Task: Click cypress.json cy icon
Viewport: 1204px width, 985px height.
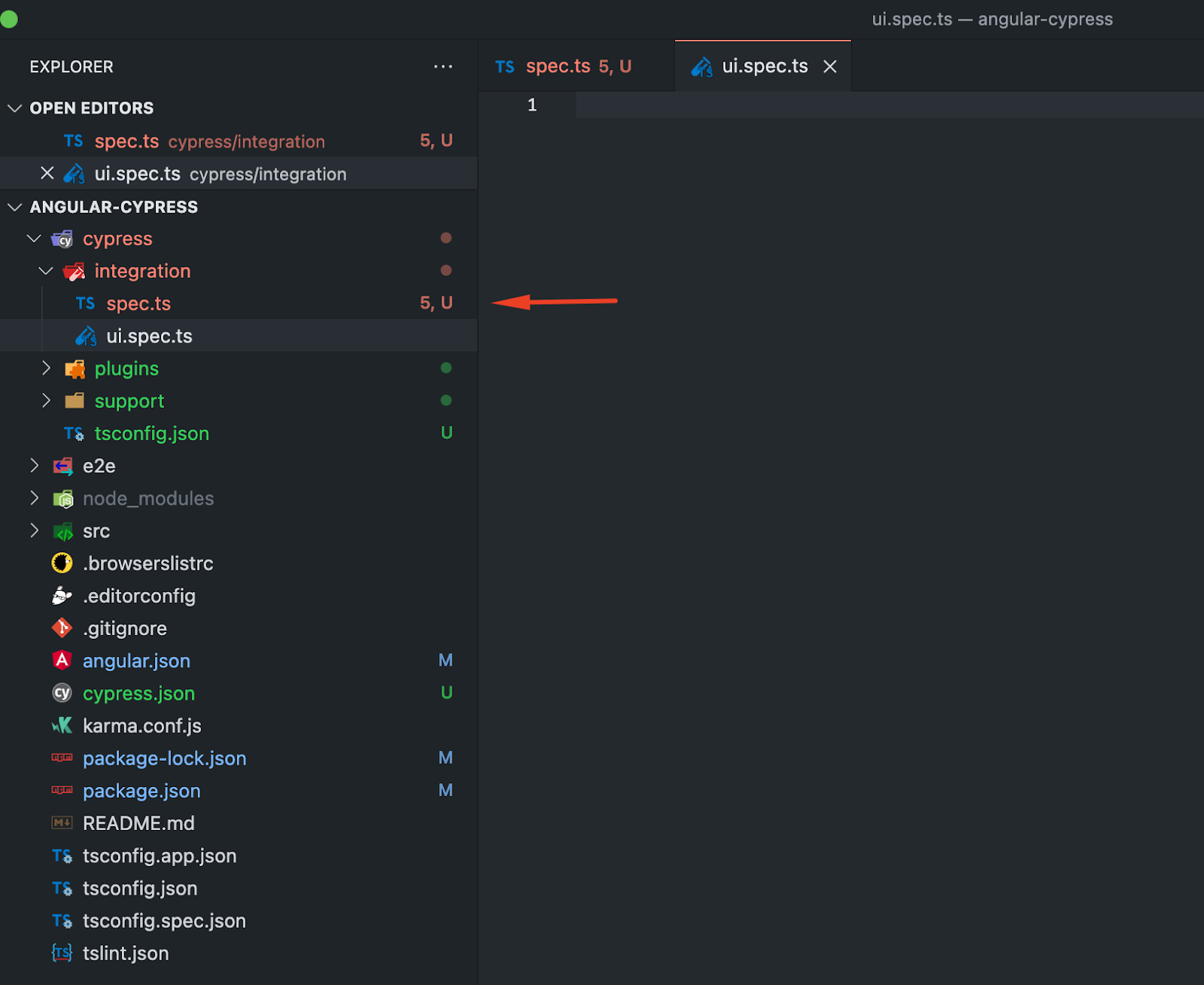Action: click(x=62, y=693)
